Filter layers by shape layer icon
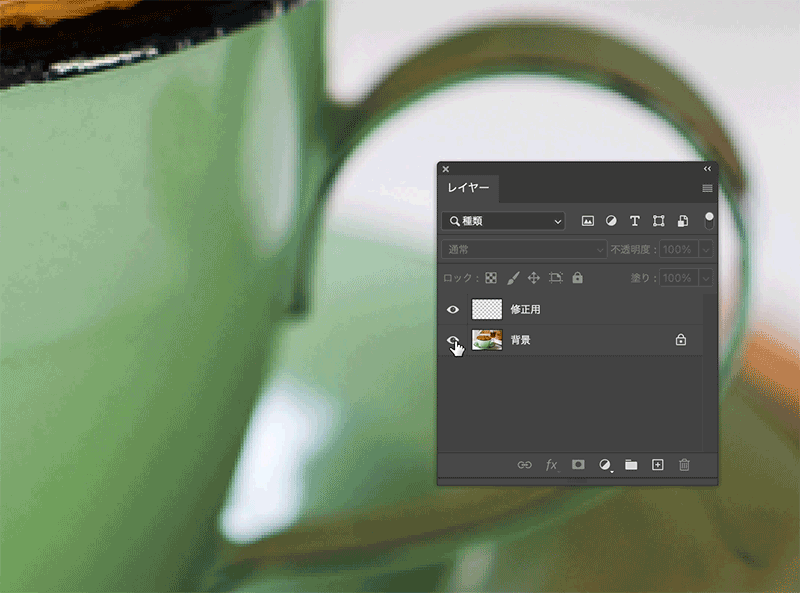The width and height of the screenshot is (800, 593). 659,221
